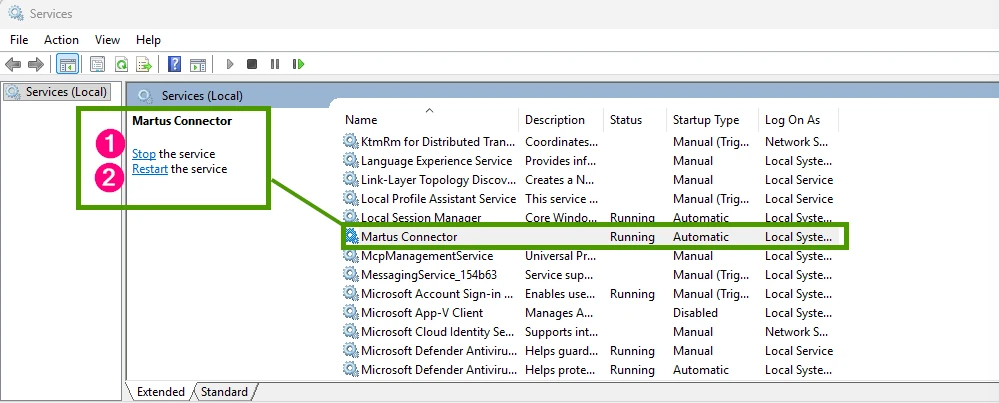Open the blue Help toolbar icon
This screenshot has height=403, width=999.
click(175, 64)
